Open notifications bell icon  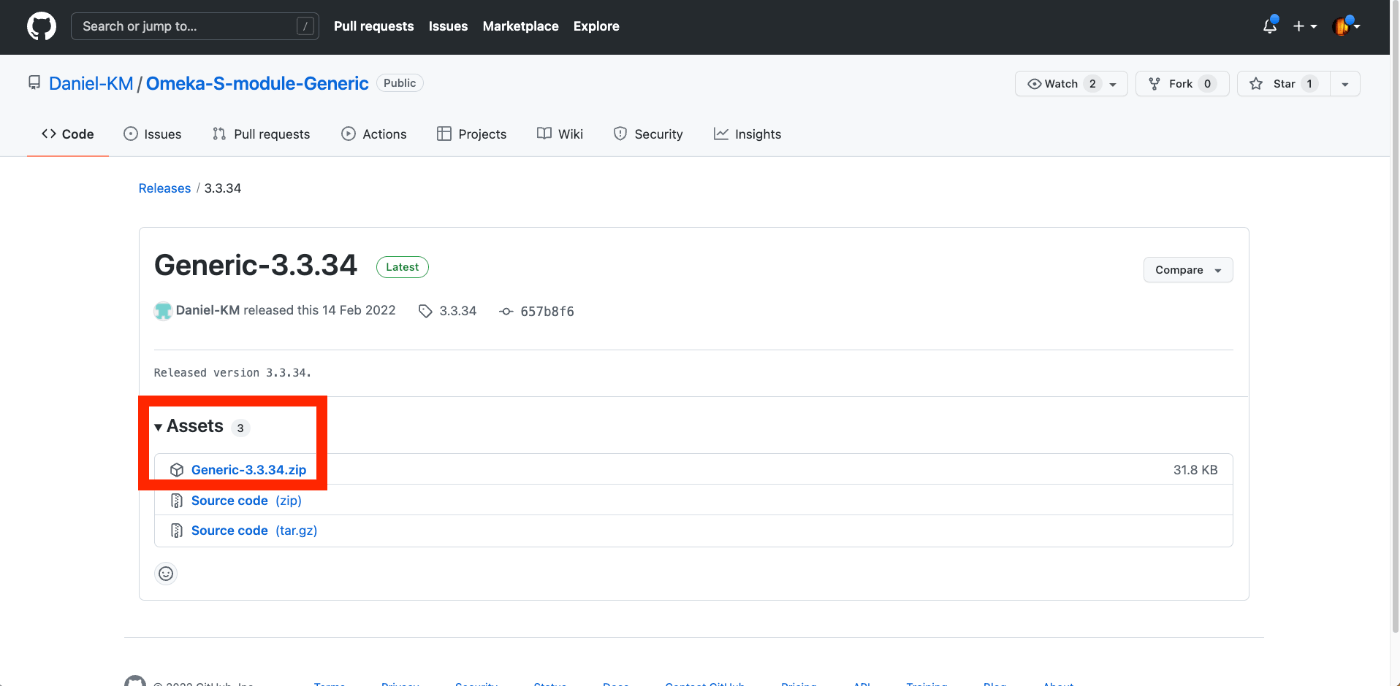(1270, 26)
